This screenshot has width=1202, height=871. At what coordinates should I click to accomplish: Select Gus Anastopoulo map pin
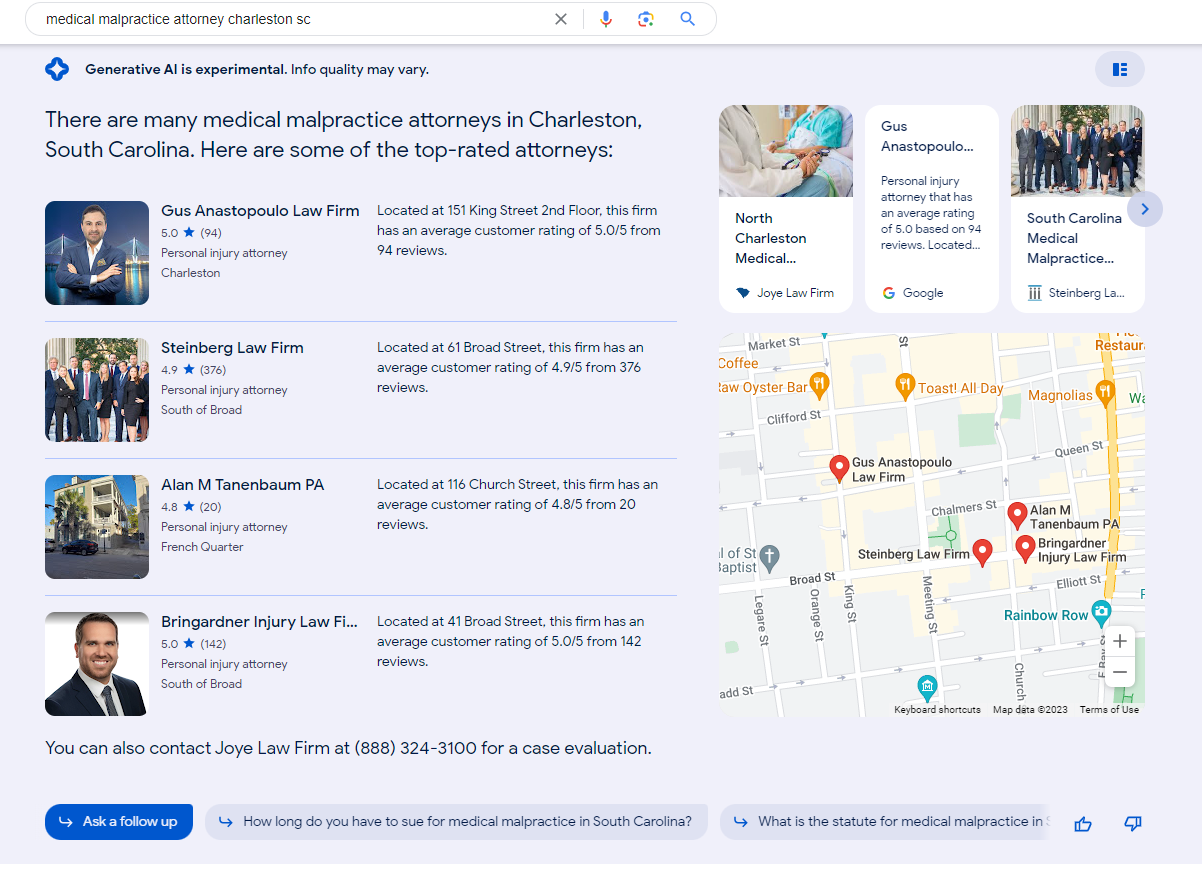point(840,467)
